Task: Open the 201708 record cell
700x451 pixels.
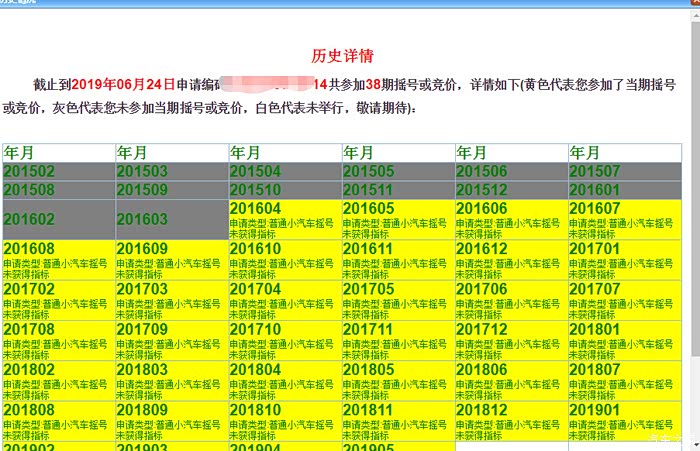Action: 59,340
